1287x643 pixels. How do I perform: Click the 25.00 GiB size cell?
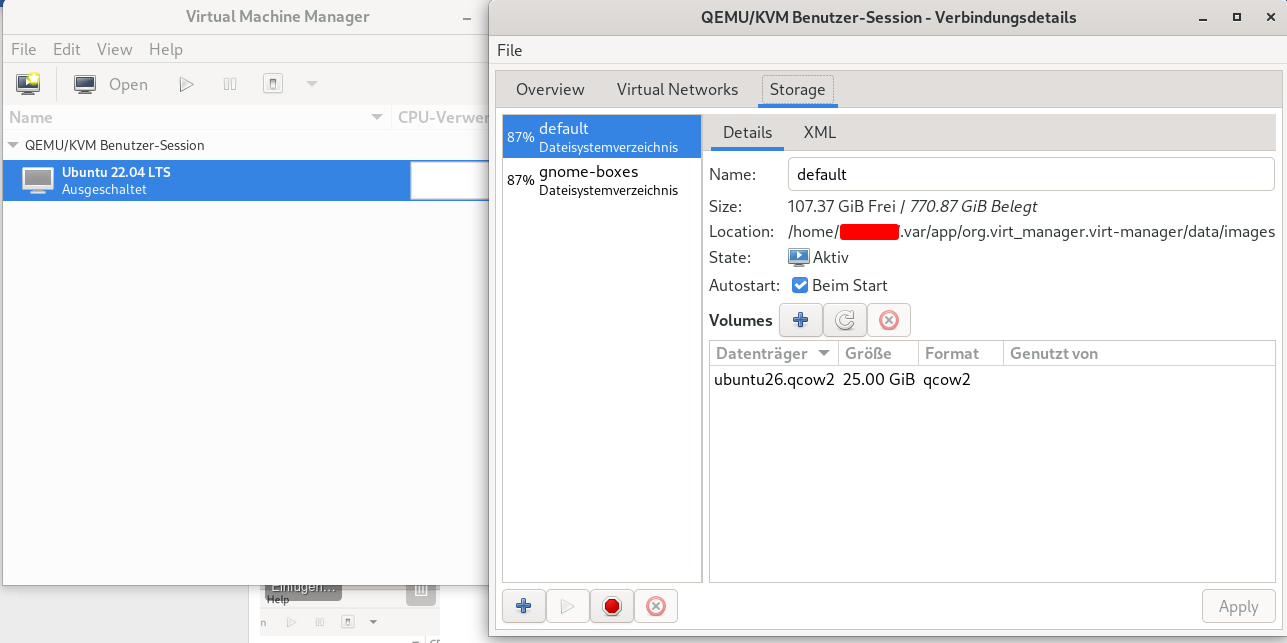pos(878,379)
